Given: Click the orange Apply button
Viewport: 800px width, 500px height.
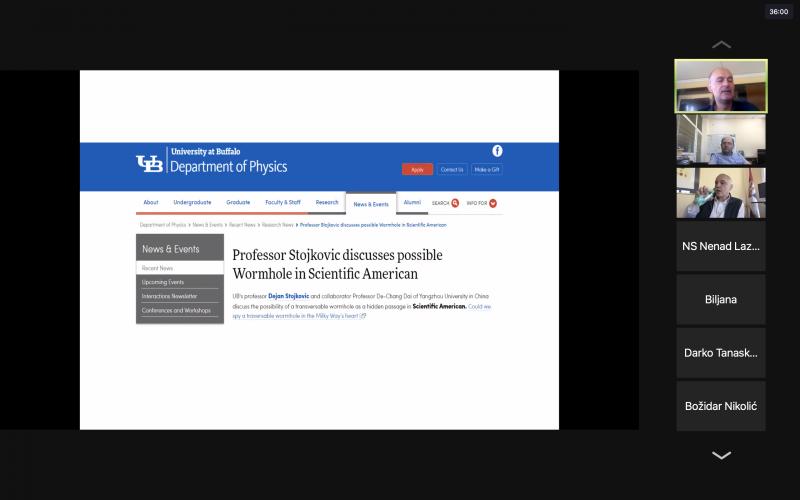Looking at the screenshot, I should pos(417,169).
